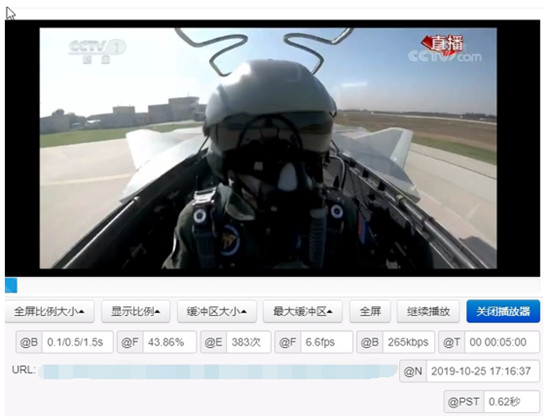550x420 pixels.
Task: Click the 43.86% percentage field
Action: point(170,342)
